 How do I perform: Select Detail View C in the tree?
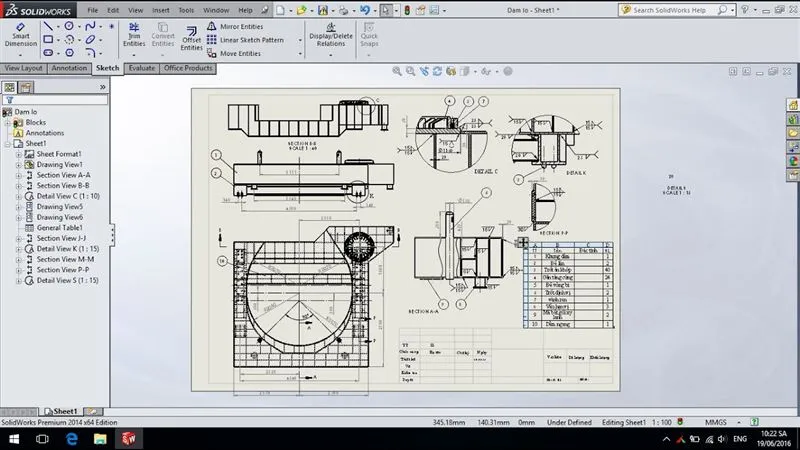[x=72, y=196]
